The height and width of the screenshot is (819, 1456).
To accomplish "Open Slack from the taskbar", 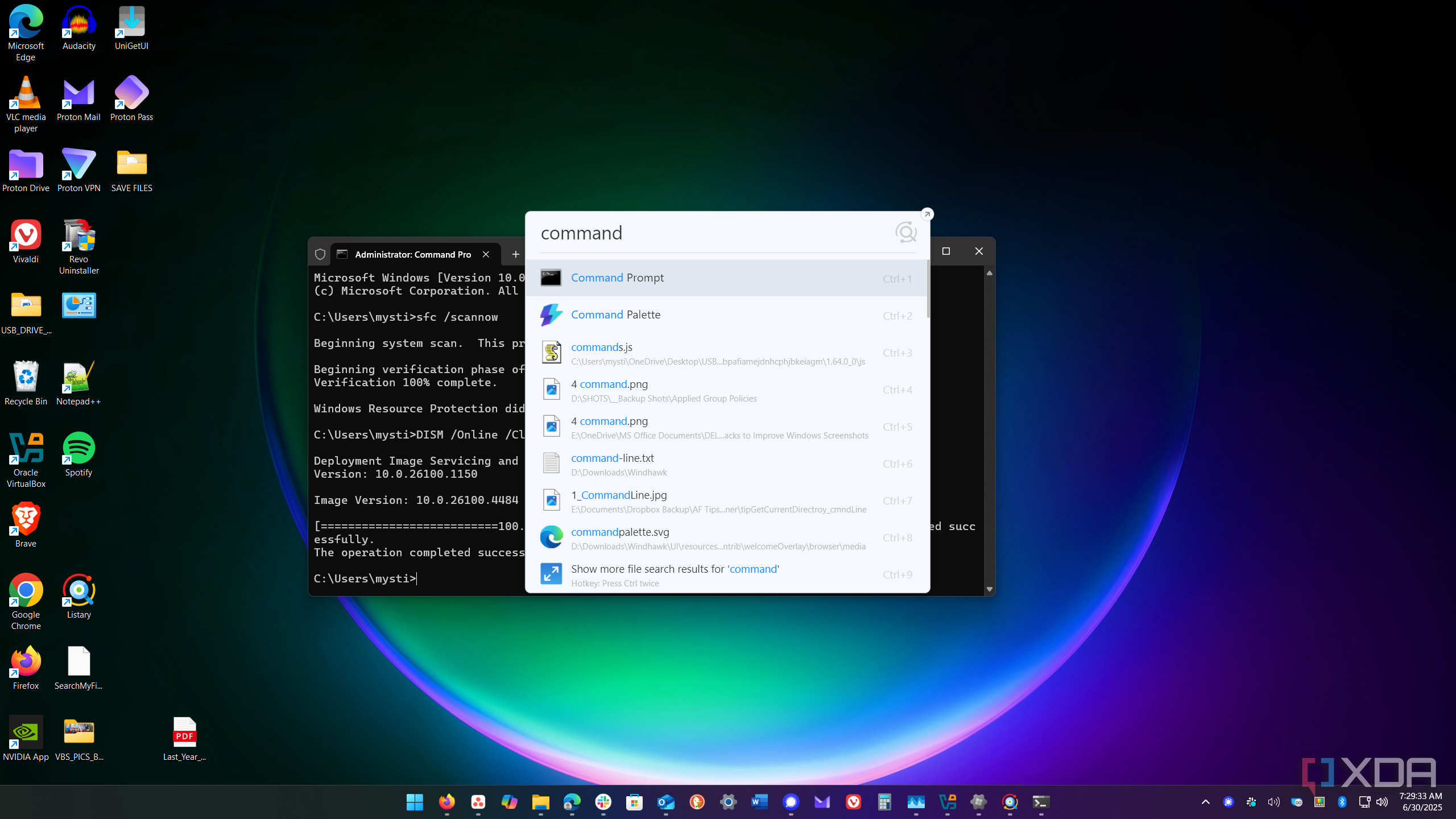I will (603, 802).
